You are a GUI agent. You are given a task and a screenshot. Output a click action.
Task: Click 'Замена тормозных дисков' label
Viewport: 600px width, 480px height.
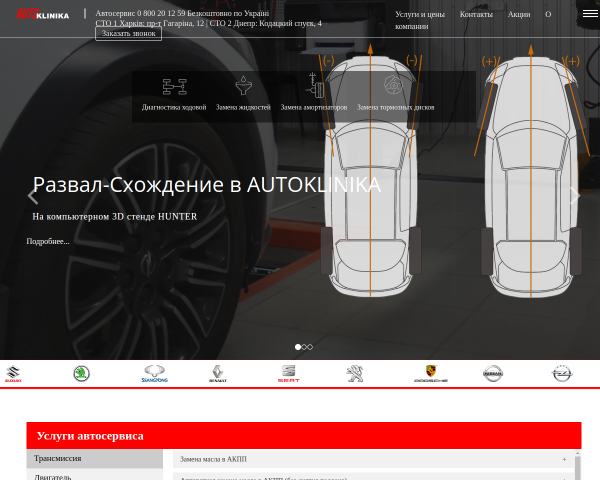[x=396, y=107]
